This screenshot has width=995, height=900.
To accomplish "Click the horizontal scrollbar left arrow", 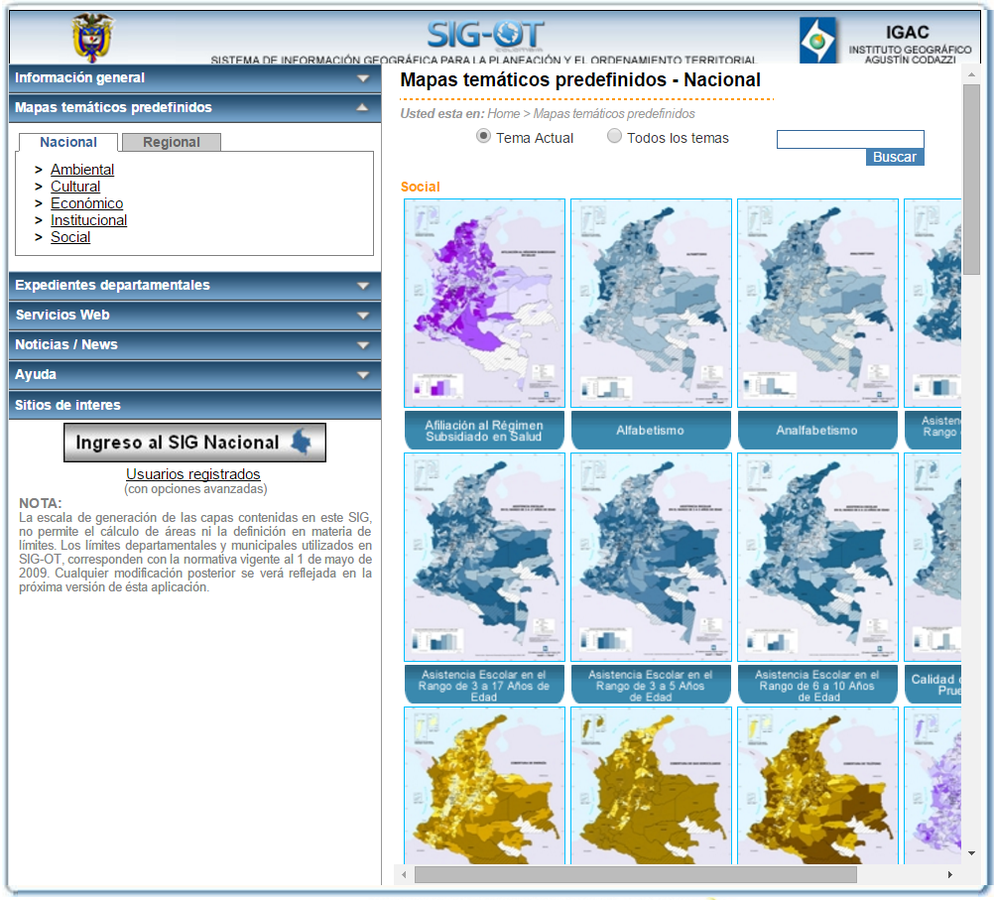I will 404,875.
